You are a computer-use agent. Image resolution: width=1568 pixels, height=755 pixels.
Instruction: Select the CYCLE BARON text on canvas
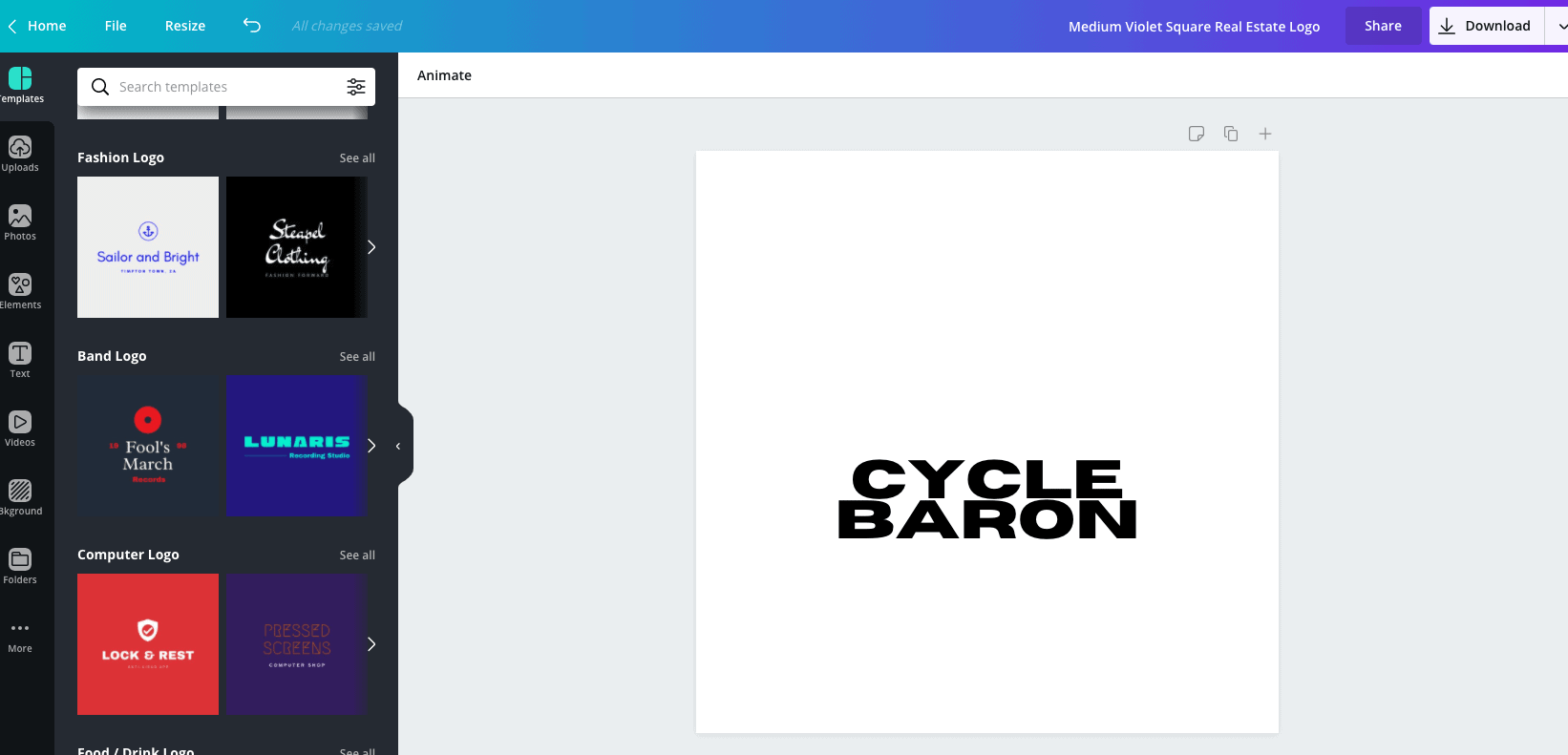tap(987, 499)
